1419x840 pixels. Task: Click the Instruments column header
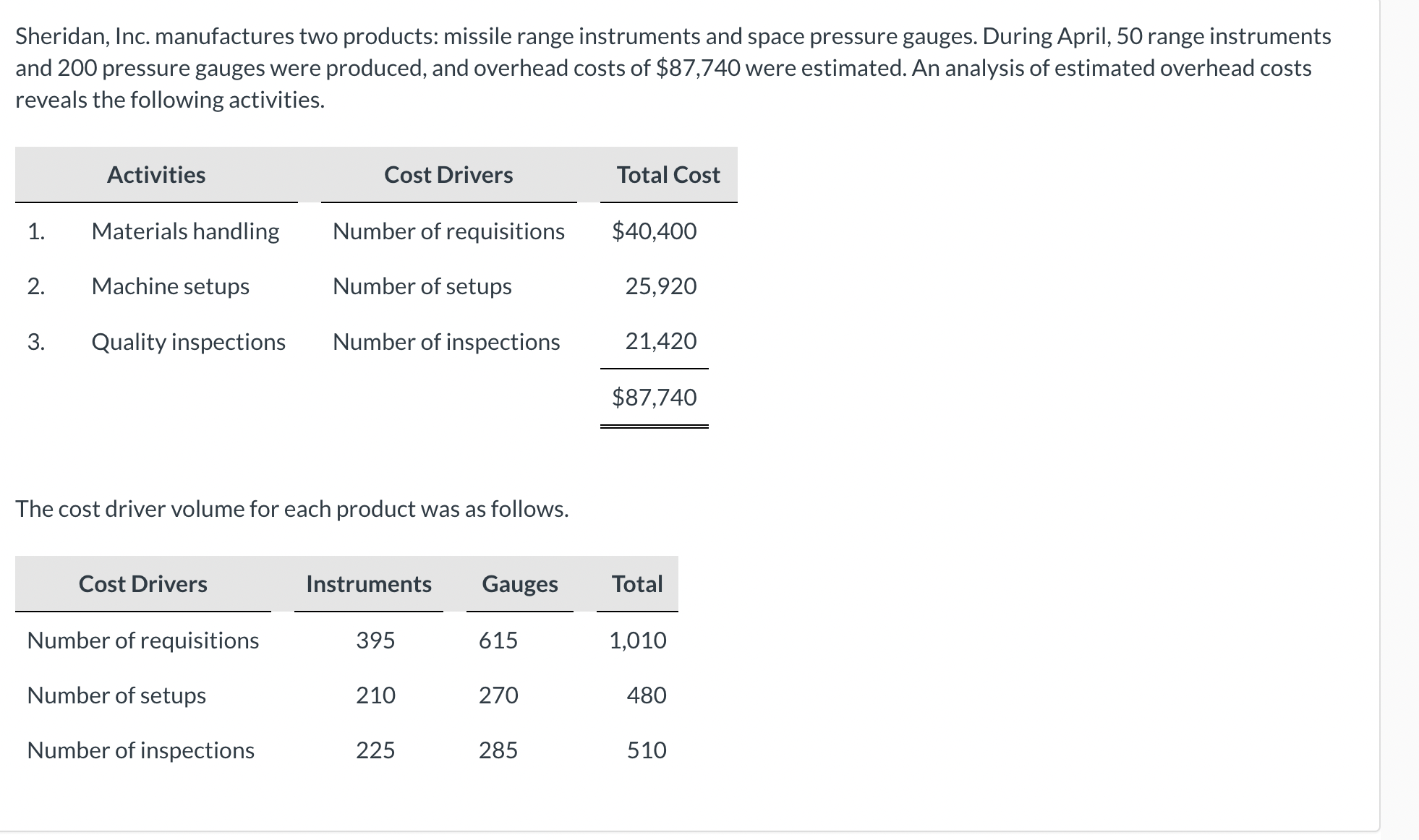click(369, 584)
